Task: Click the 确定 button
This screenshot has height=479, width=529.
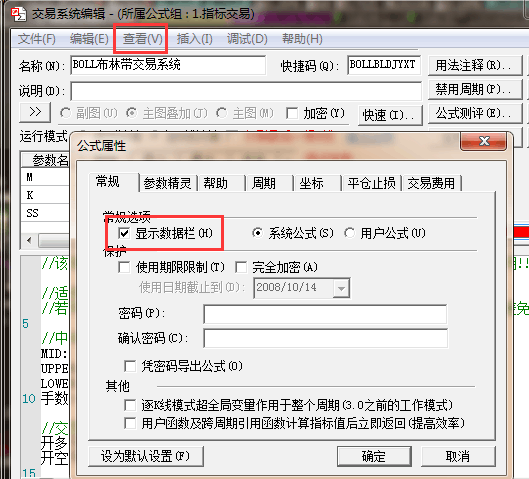Action: pos(374,456)
